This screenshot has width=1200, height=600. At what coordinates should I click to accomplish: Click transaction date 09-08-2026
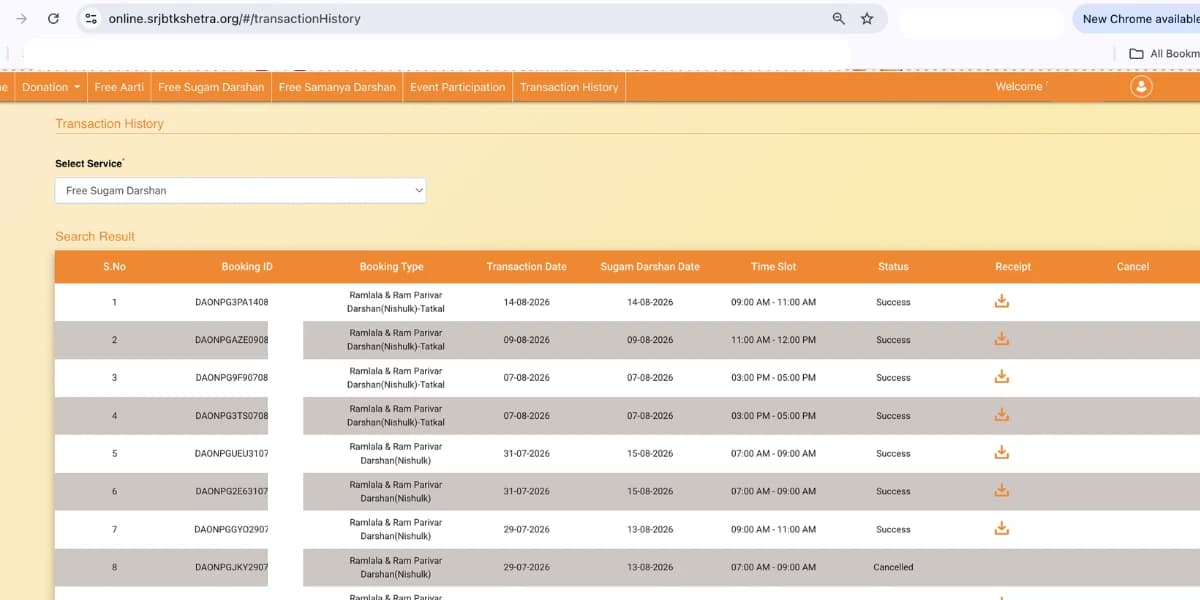click(526, 340)
